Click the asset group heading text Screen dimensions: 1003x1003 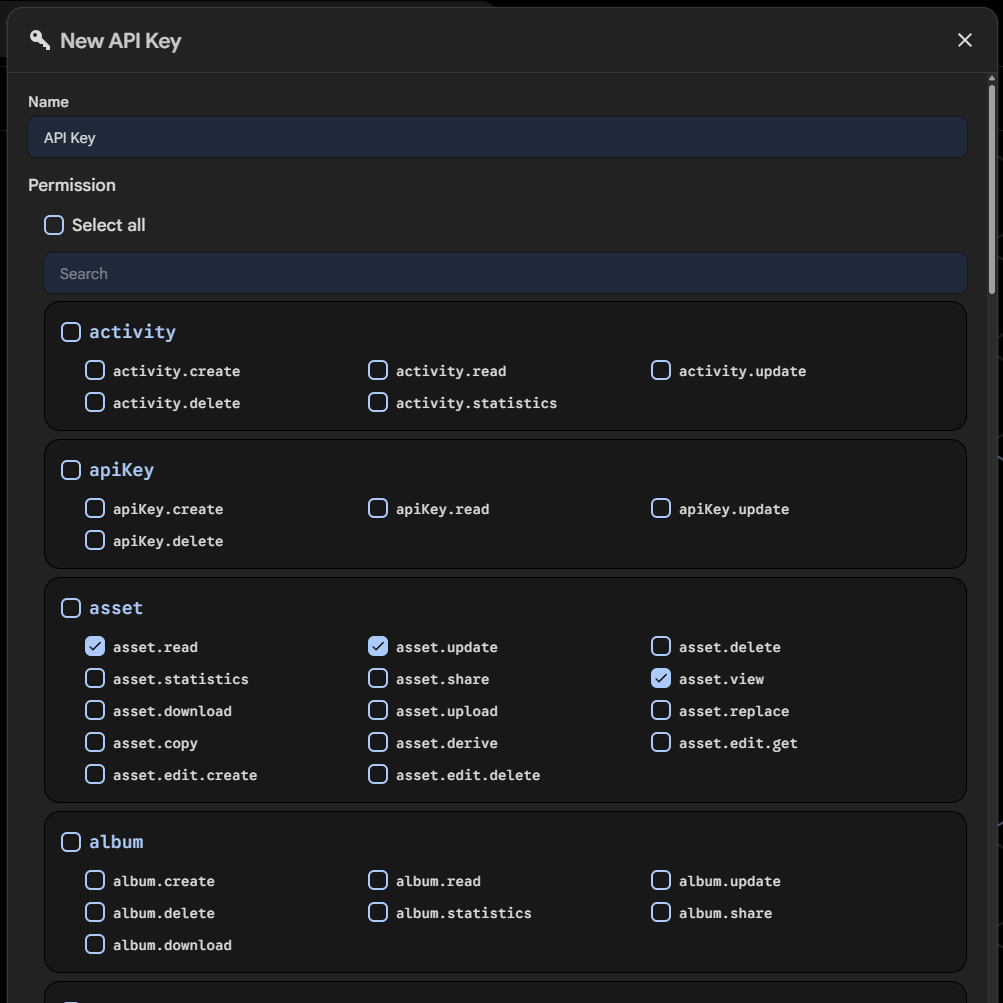(x=116, y=608)
